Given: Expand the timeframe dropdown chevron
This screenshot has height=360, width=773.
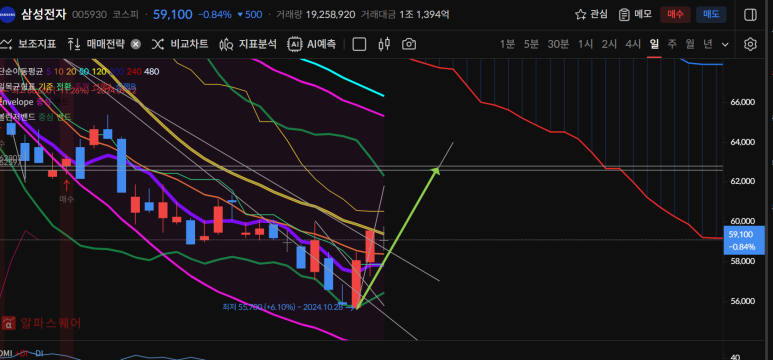Looking at the screenshot, I should (725, 44).
